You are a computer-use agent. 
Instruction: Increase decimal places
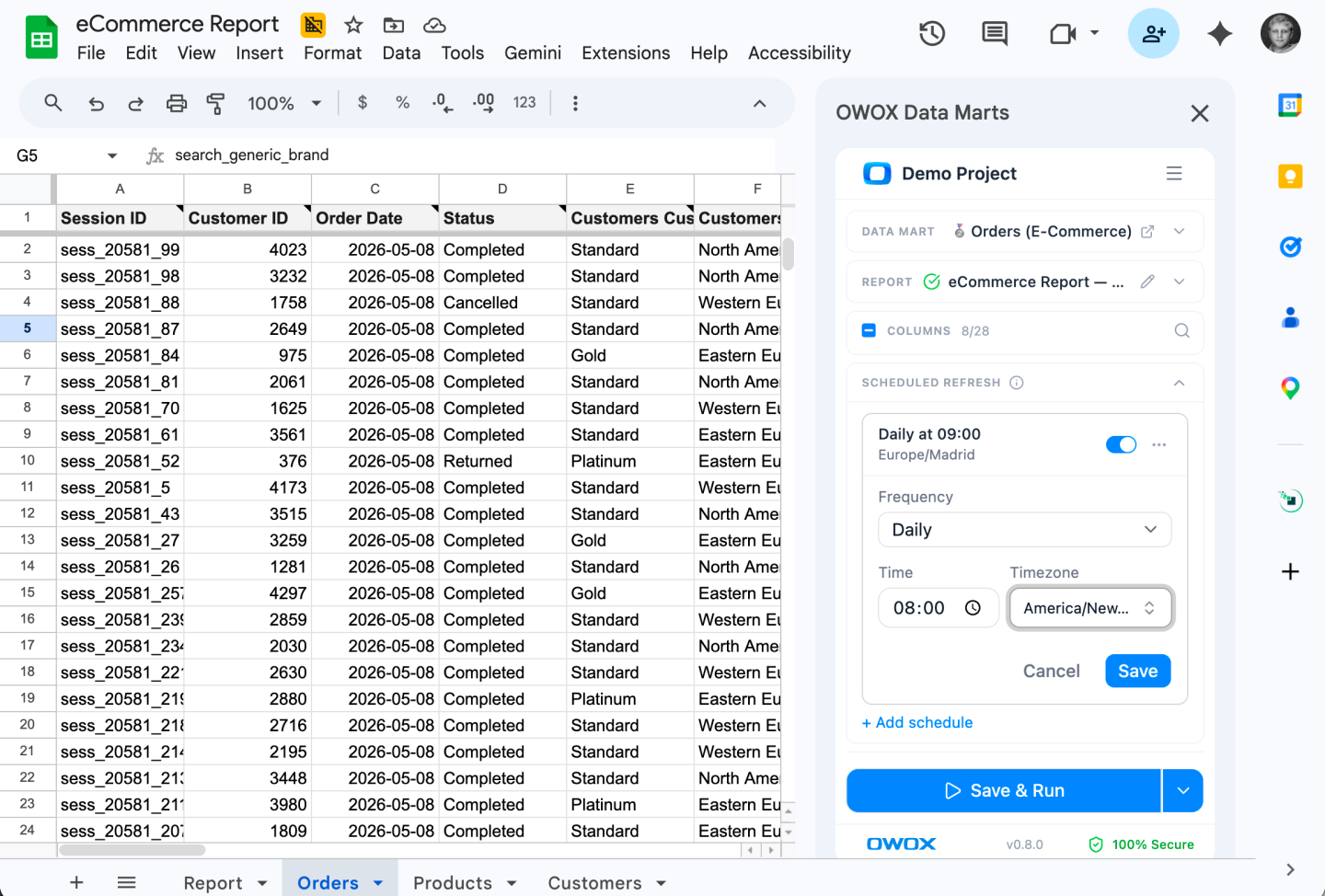[x=483, y=103]
